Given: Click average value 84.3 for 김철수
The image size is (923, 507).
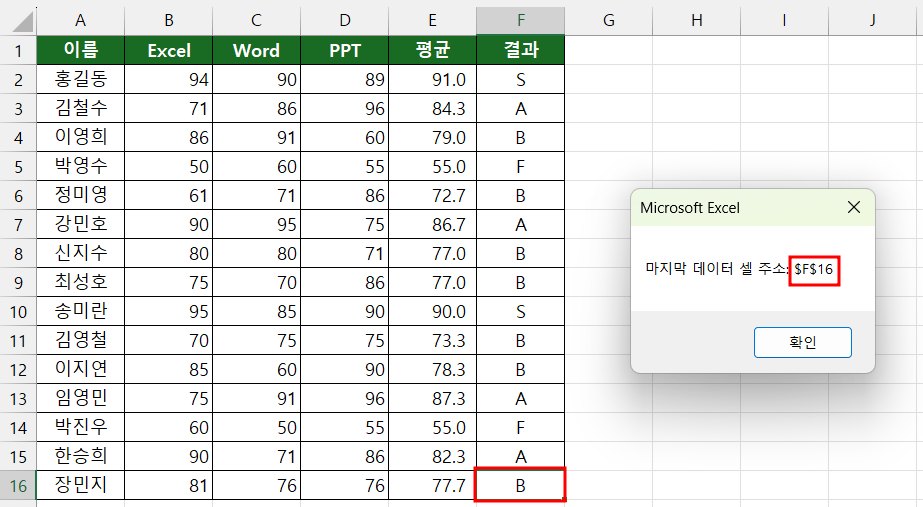Looking at the screenshot, I should [432, 108].
